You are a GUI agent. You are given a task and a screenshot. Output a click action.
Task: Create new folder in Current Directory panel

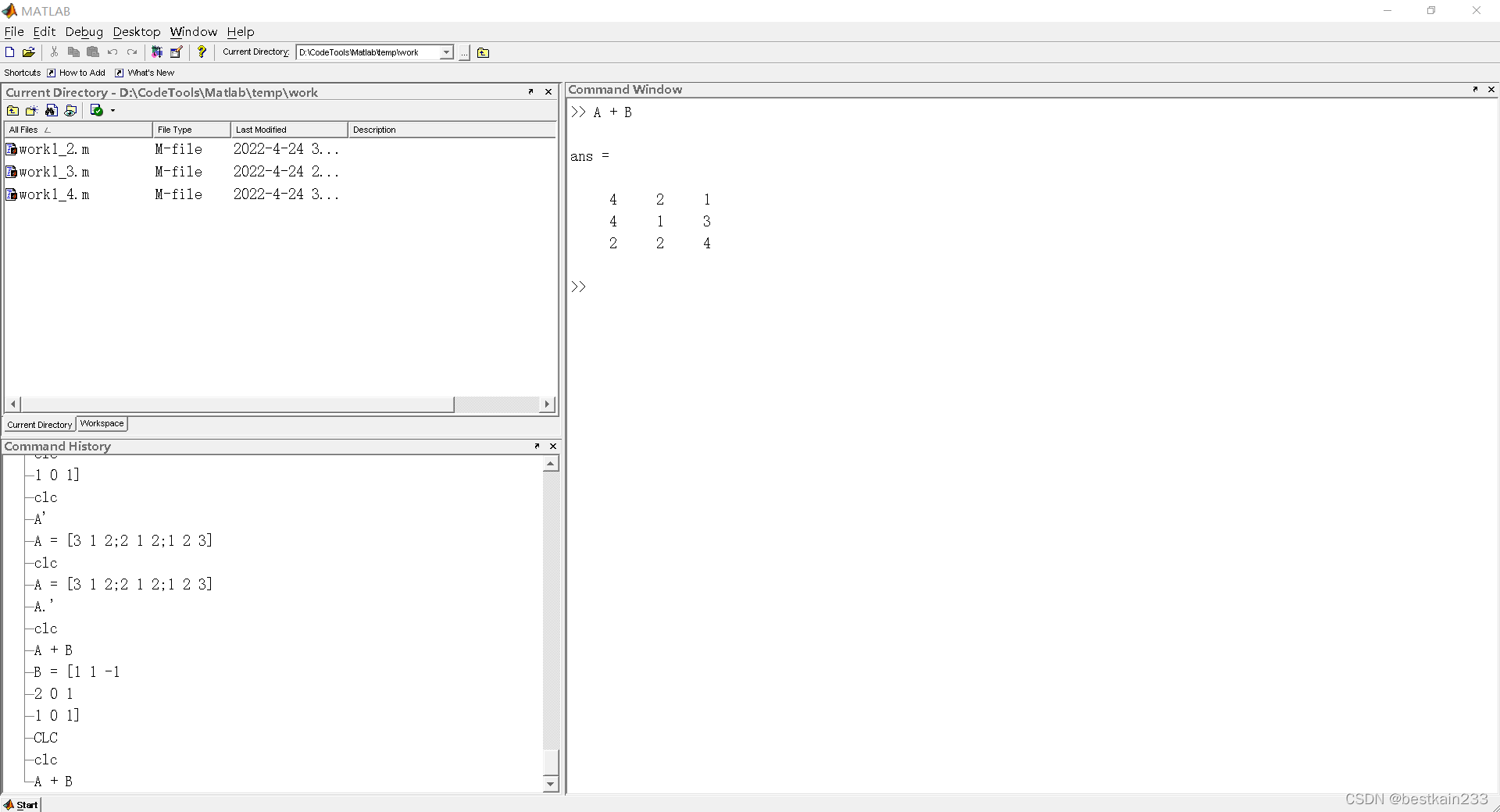32,110
